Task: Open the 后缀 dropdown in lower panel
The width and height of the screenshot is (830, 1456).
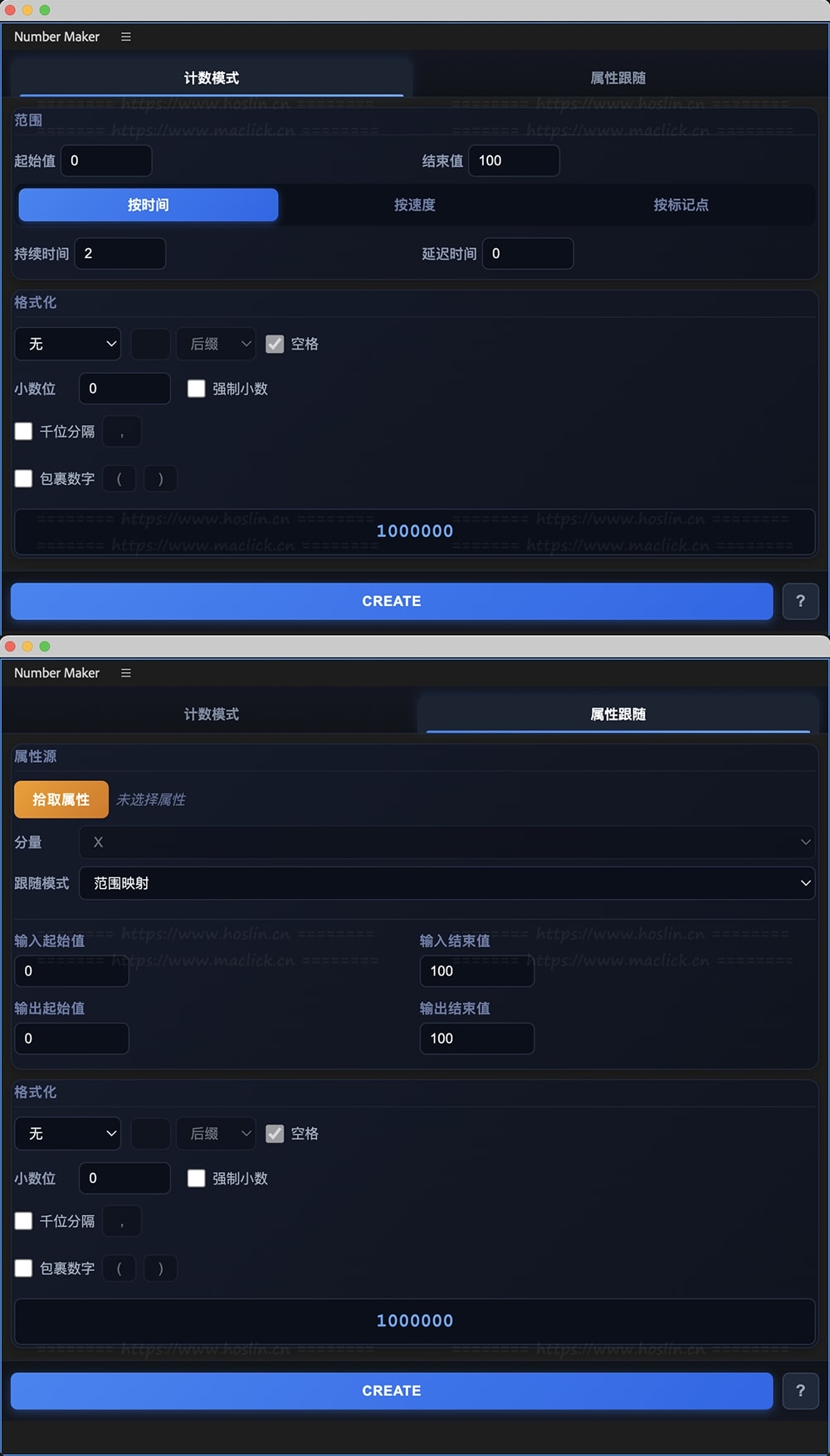Action: 216,1133
